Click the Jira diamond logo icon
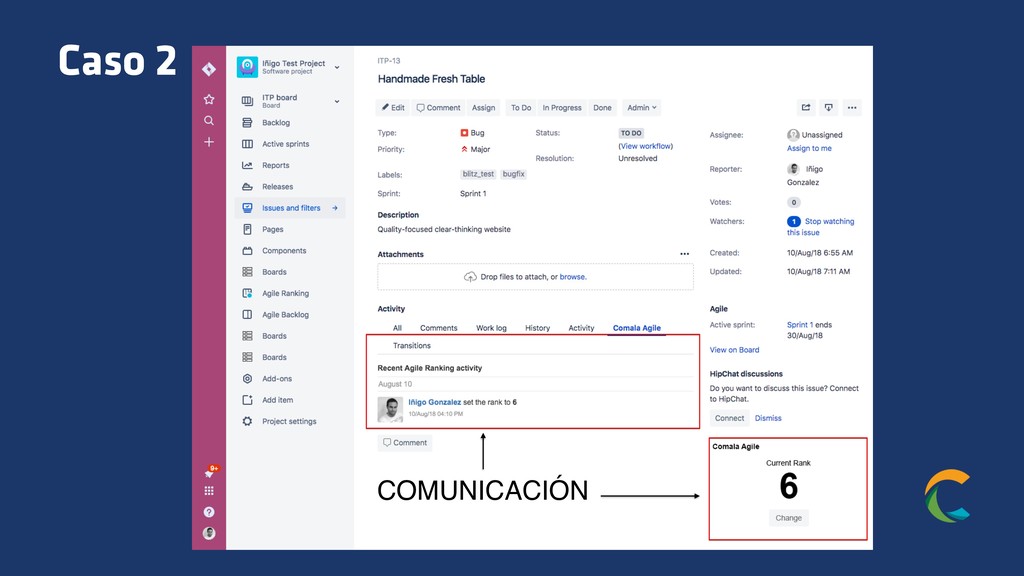Screen dimensions: 1024x576 [209, 69]
